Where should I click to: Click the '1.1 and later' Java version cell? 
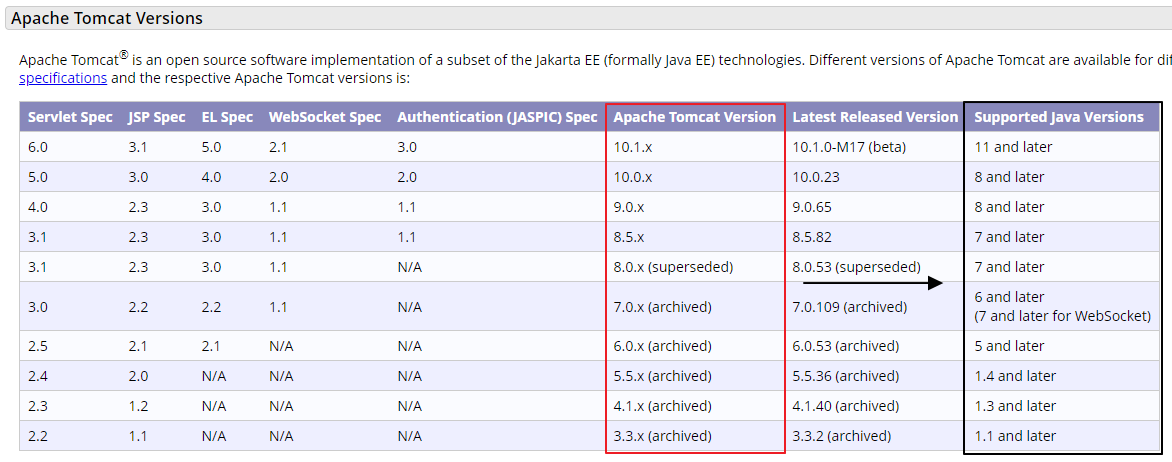1015,436
